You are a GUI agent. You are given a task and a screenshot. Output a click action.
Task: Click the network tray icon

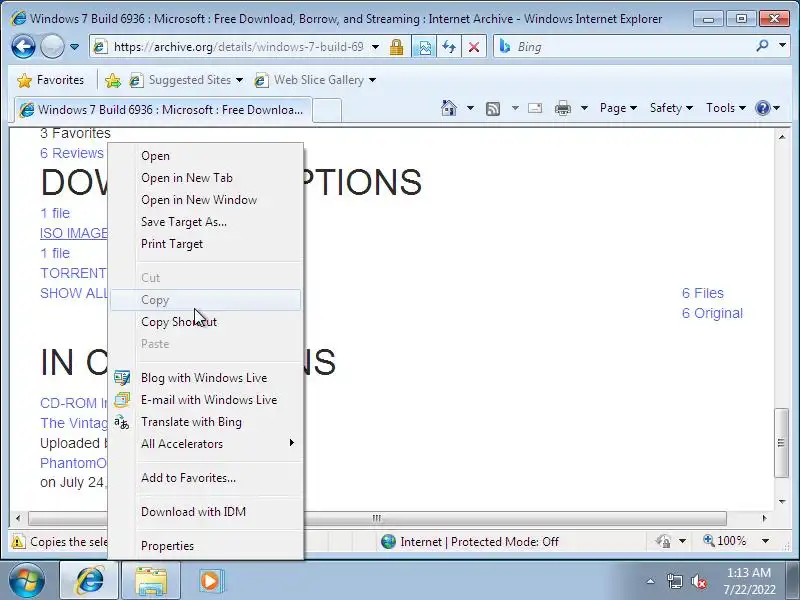[674, 582]
